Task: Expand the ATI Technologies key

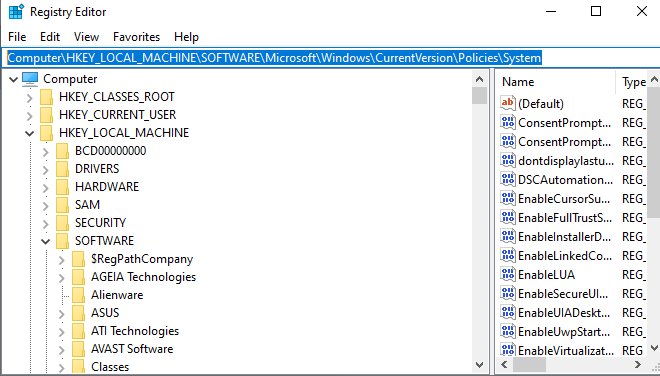Action: coord(61,331)
